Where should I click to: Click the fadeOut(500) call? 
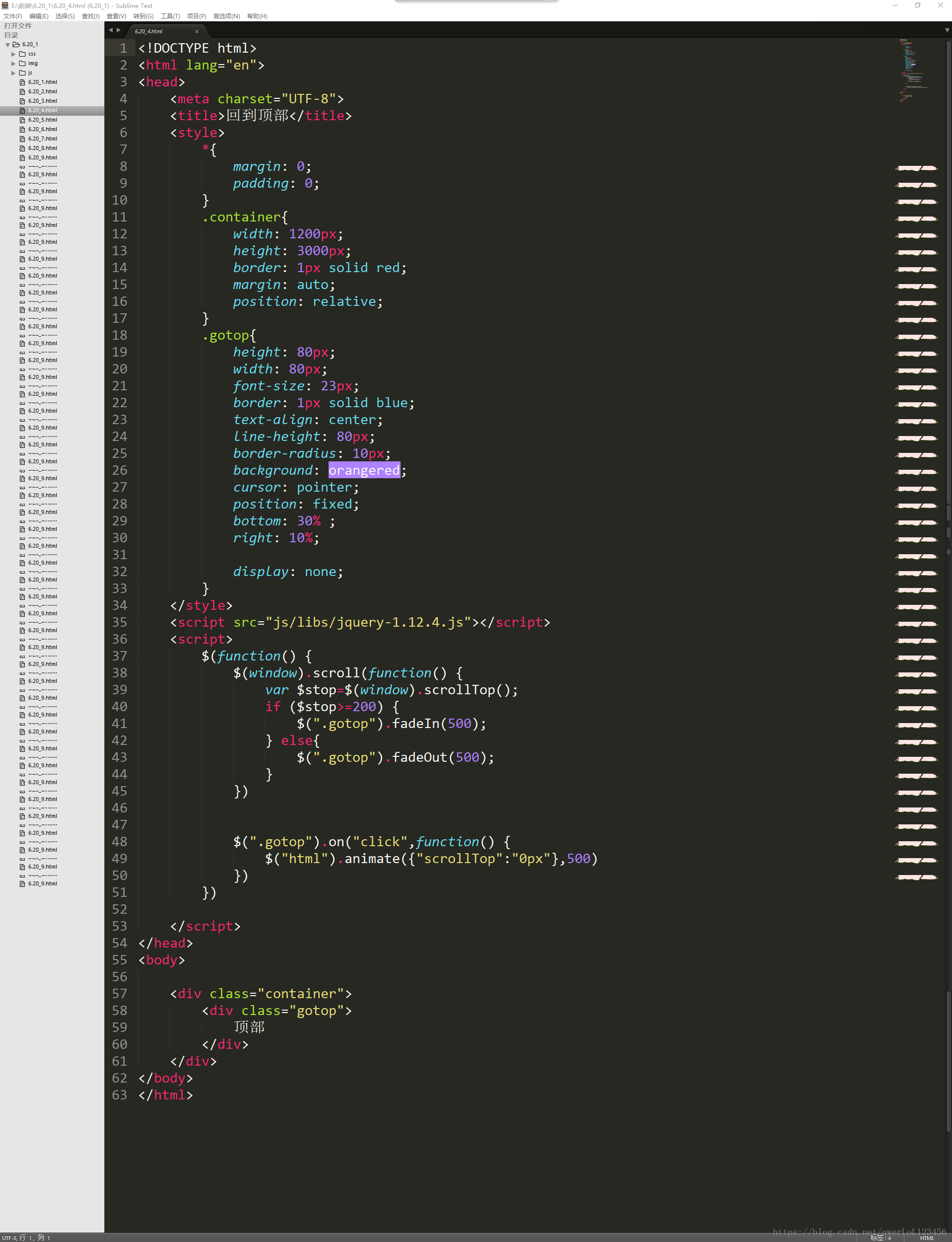pyautogui.click(x=440, y=757)
